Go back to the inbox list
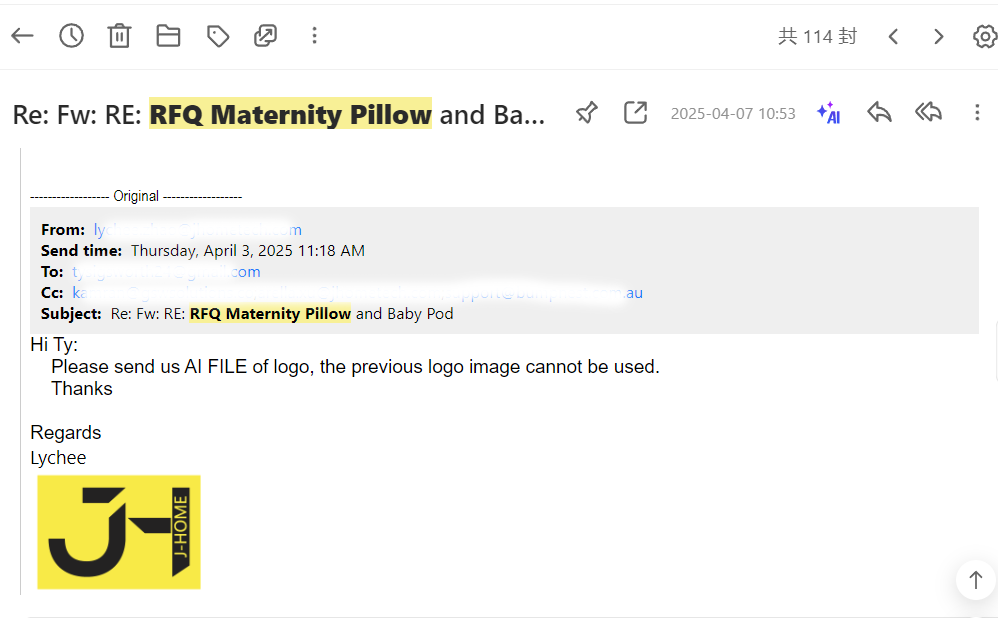Viewport: 998px width, 618px height. pos(22,36)
